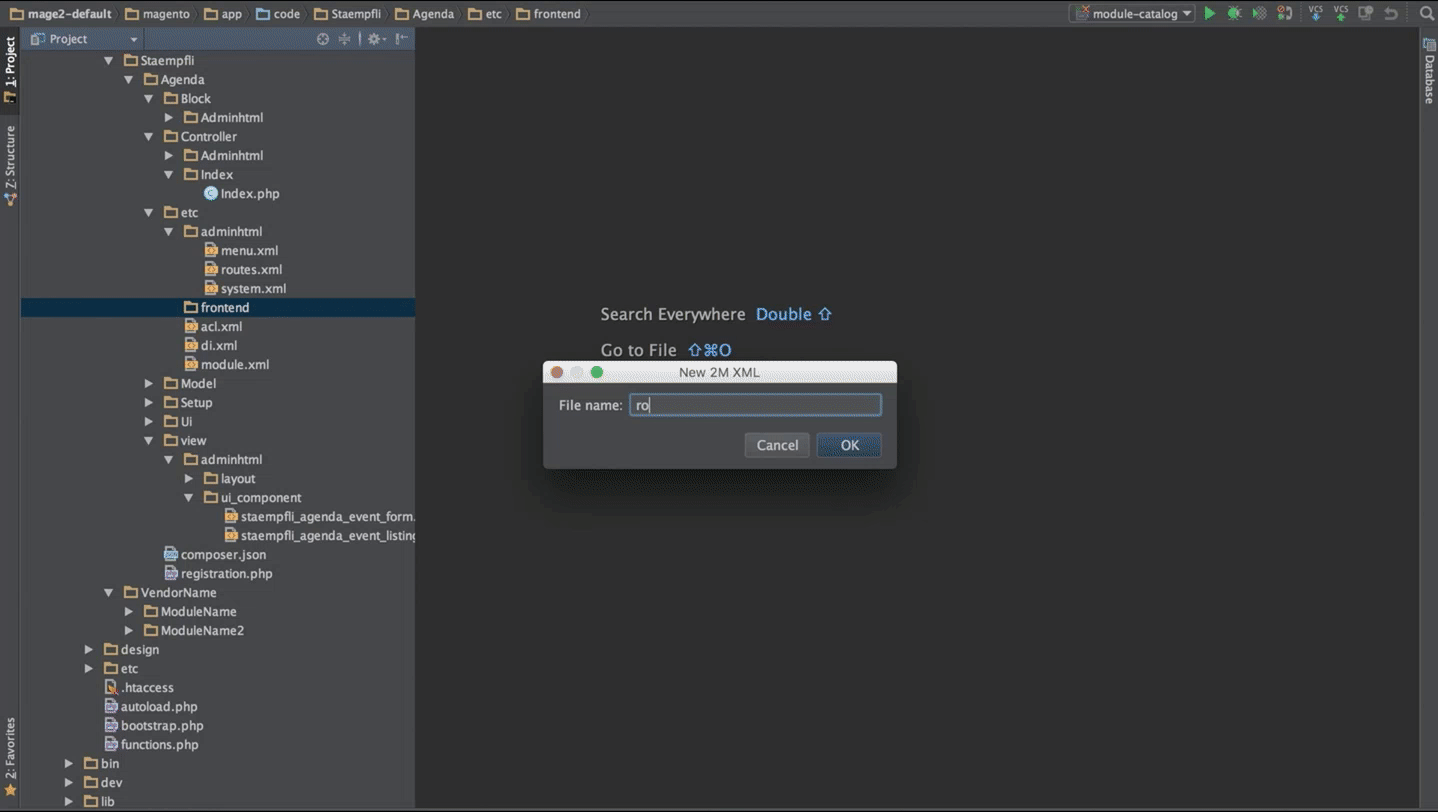Click the etc breadcrumb item
Image resolution: width=1438 pixels, height=812 pixels.
coord(485,14)
